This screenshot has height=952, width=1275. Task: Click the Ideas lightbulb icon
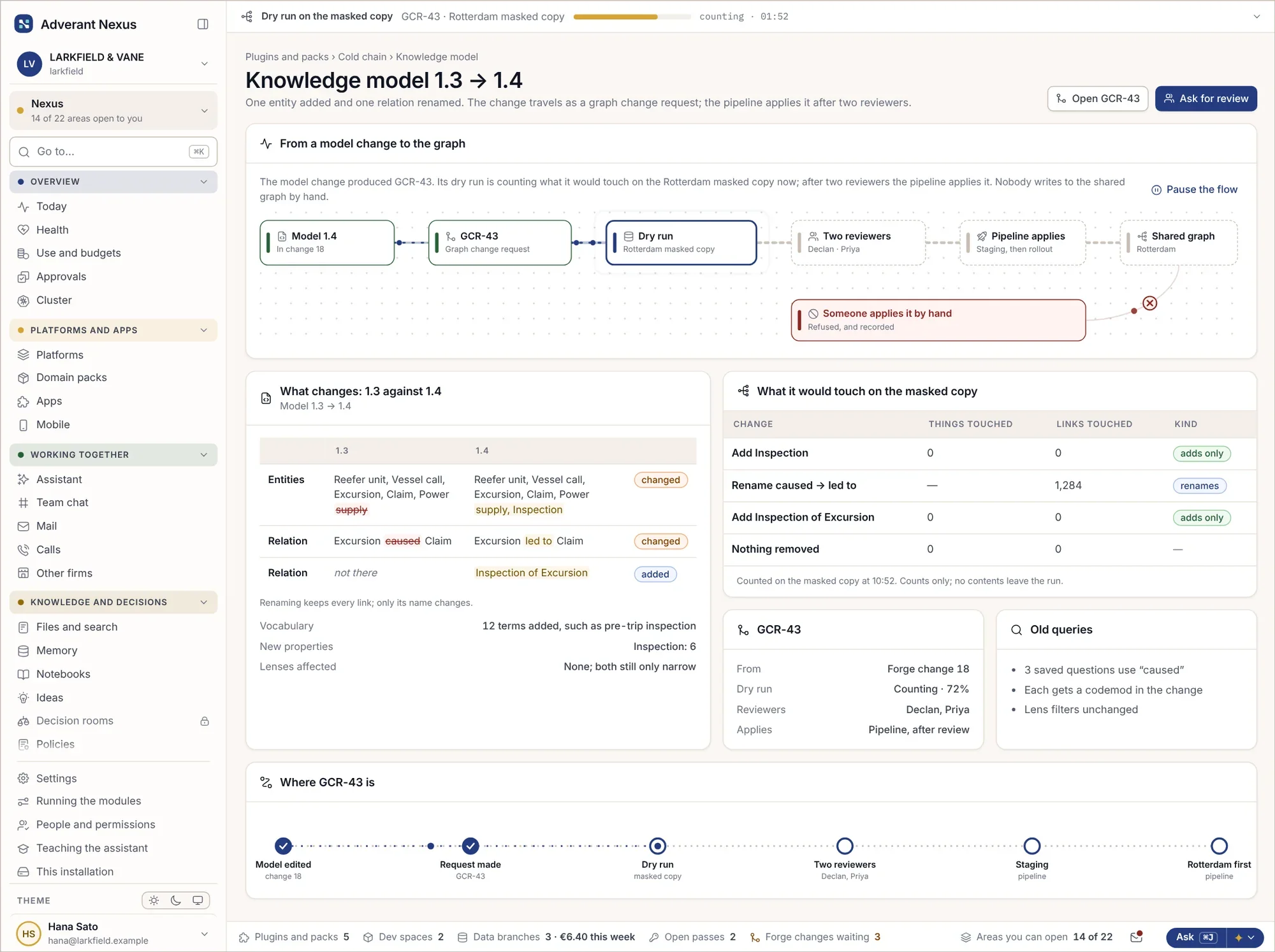coord(24,698)
